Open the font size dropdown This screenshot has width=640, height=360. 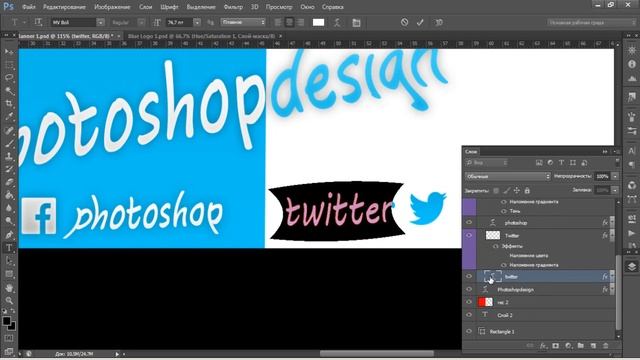point(197,22)
